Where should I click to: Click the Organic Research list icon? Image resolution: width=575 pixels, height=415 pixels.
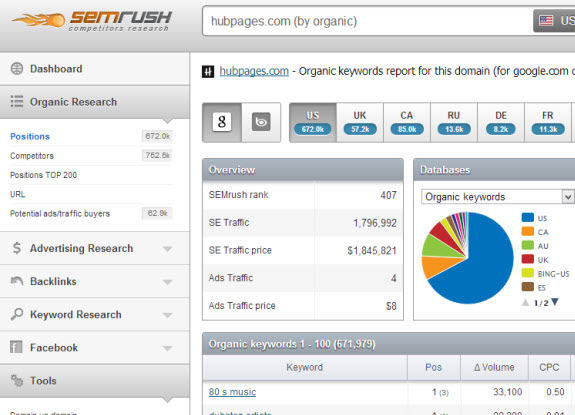tap(17, 101)
